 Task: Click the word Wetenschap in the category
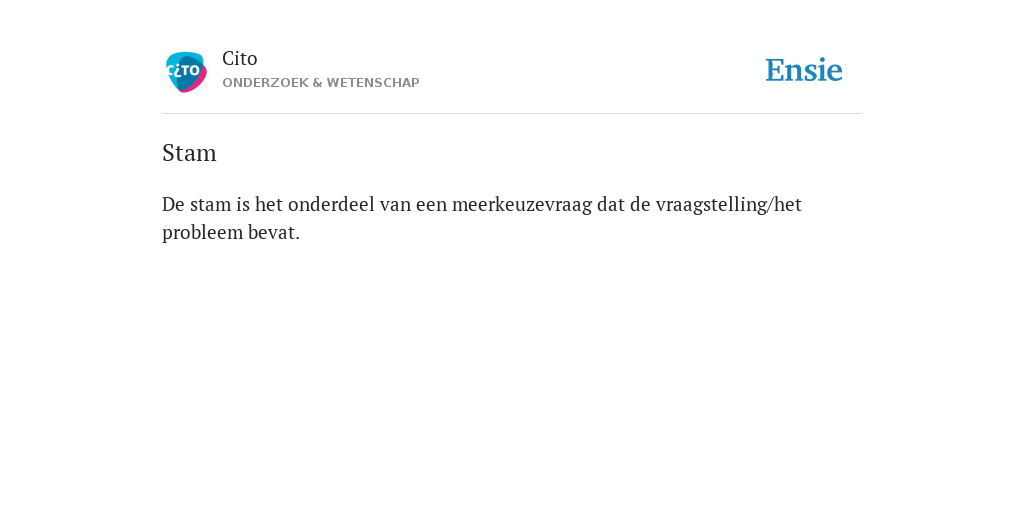[x=373, y=83]
